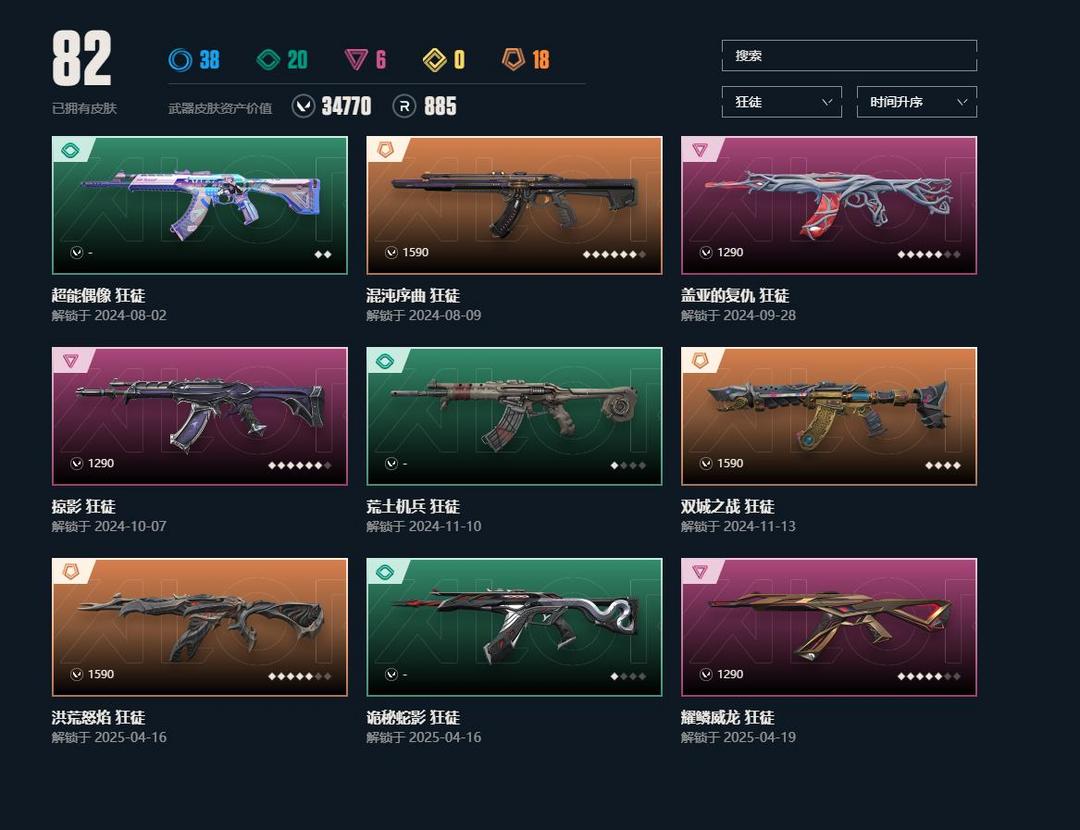1080x830 pixels.
Task: Open the 双城之战 狂徒 skin card
Action: coord(829,416)
